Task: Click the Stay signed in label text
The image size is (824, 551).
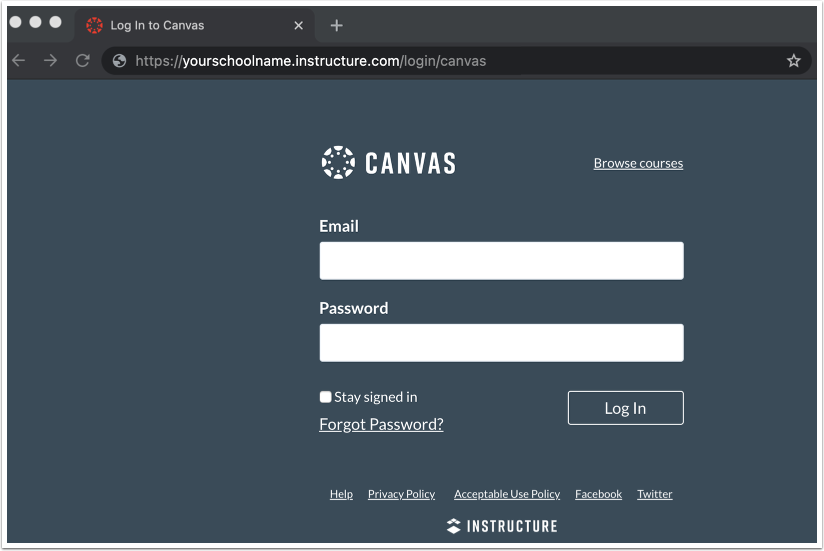Action: 376,397
